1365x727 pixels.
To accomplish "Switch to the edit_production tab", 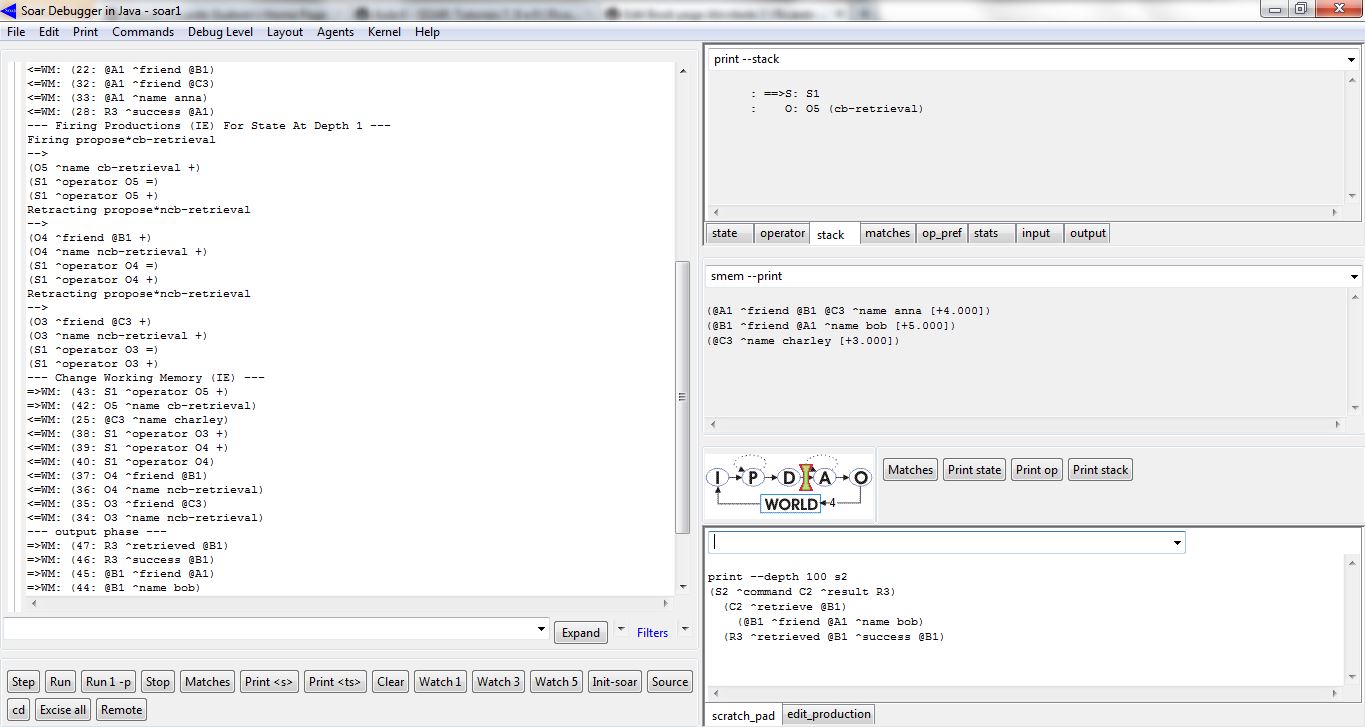I will click(828, 714).
